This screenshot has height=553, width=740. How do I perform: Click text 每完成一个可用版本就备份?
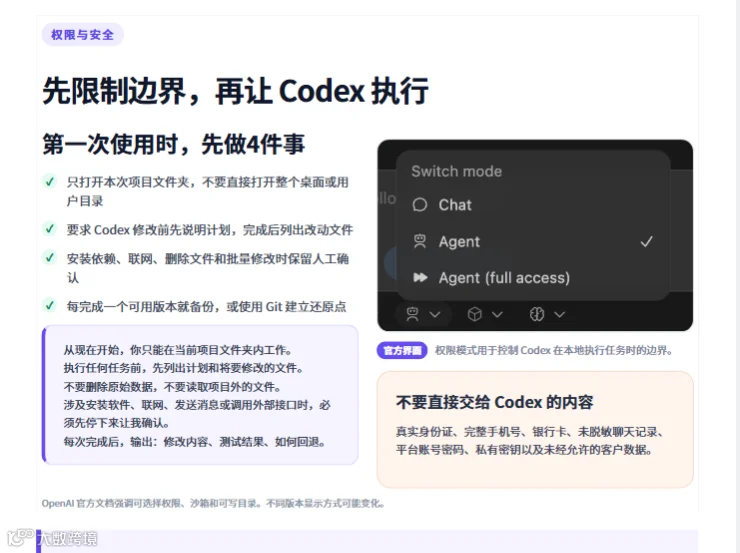click(x=206, y=307)
